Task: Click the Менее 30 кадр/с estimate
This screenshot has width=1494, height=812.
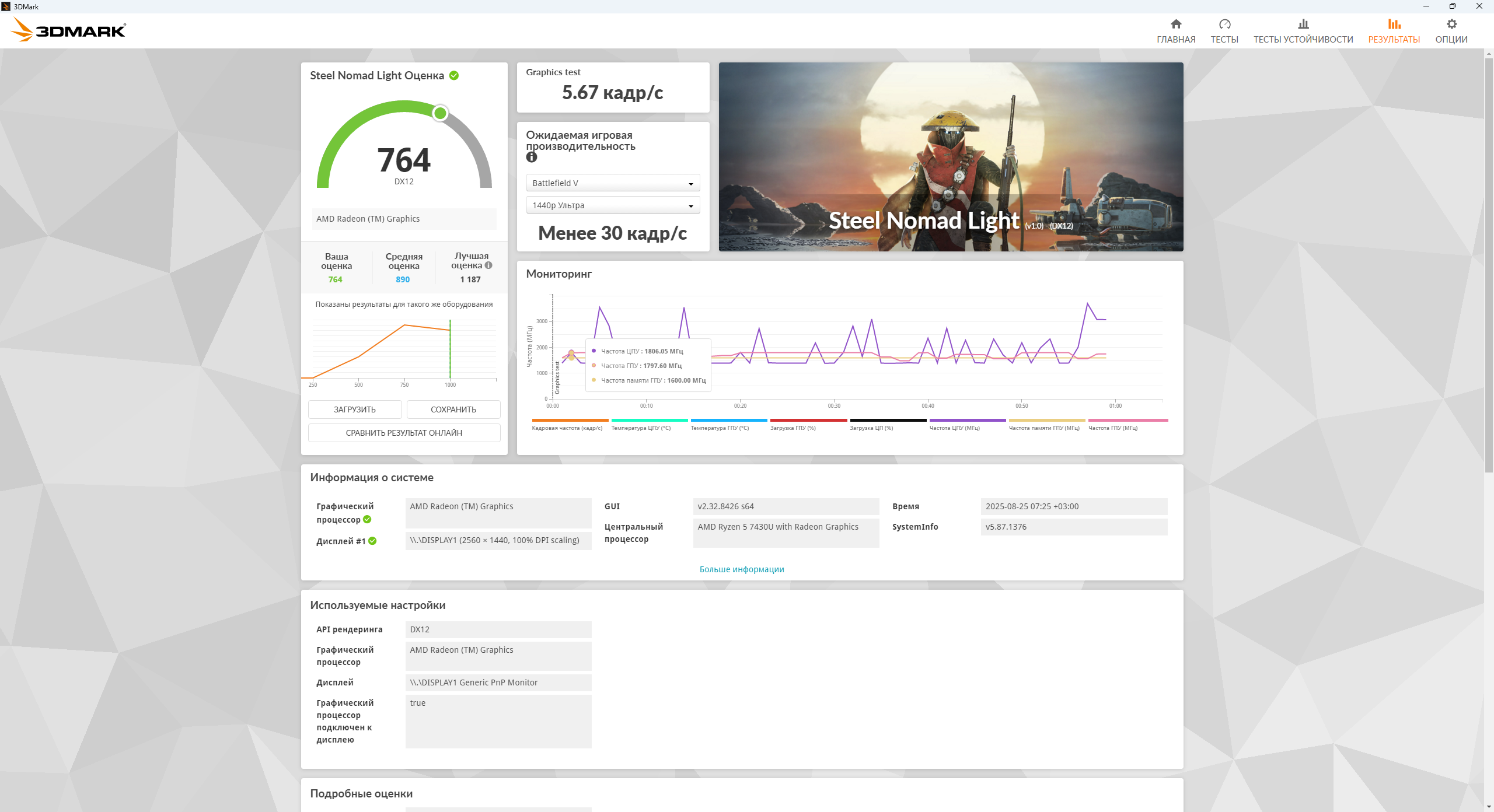Action: click(x=613, y=233)
